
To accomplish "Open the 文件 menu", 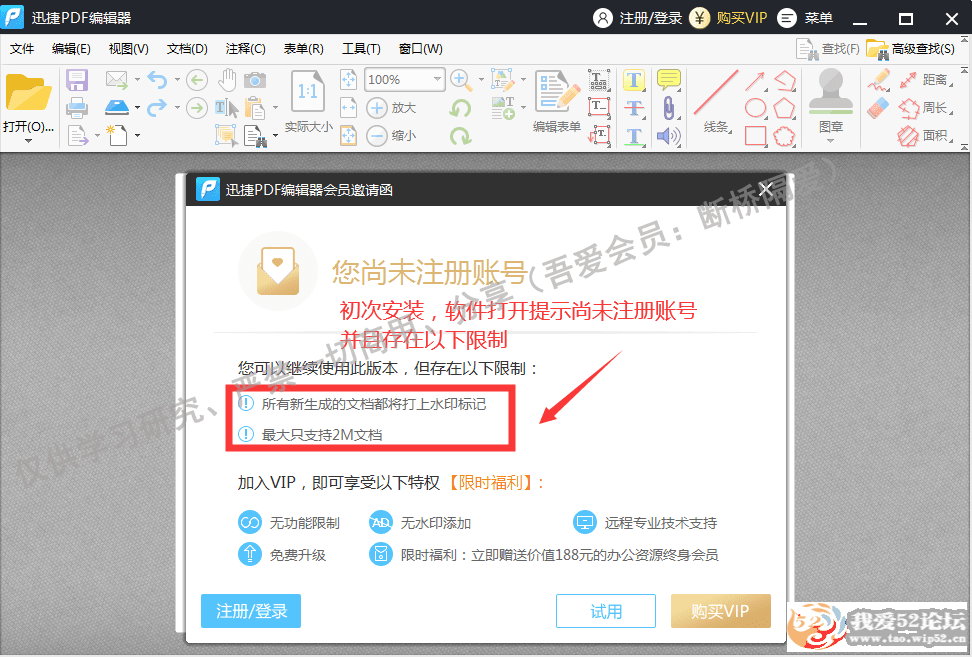I will (22, 49).
